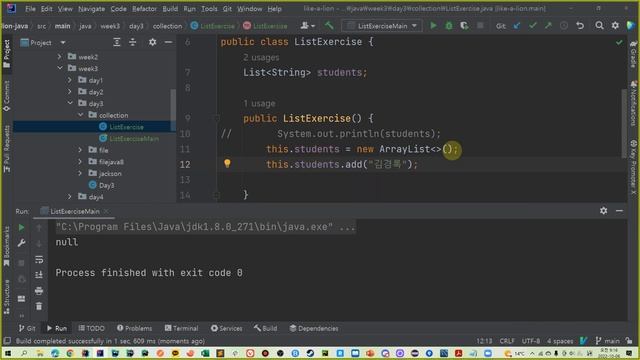Open the Dependencies tool window tab
The width and height of the screenshot is (640, 360).
pos(314,328)
